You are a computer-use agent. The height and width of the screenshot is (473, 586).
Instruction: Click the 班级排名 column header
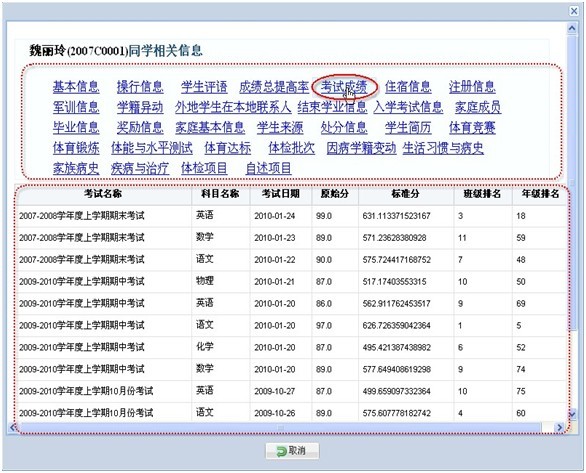pos(482,194)
